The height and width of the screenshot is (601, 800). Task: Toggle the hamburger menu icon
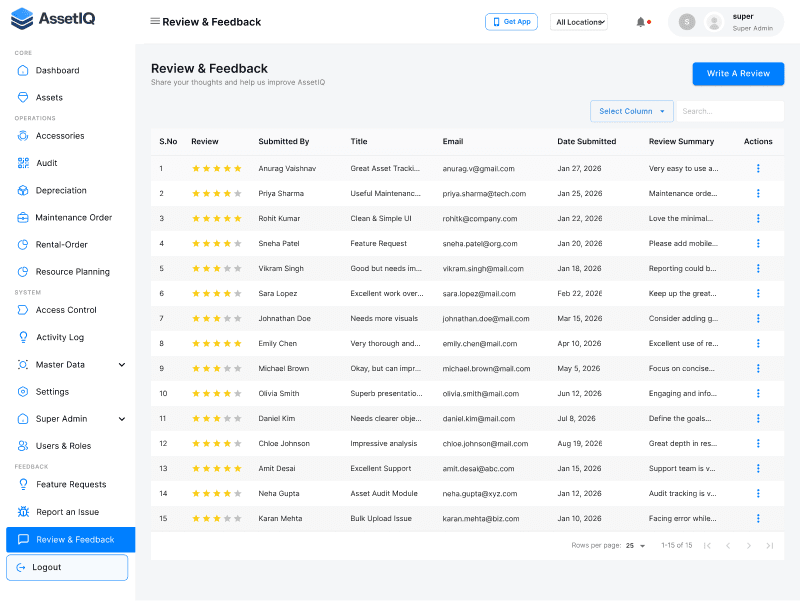click(x=155, y=21)
